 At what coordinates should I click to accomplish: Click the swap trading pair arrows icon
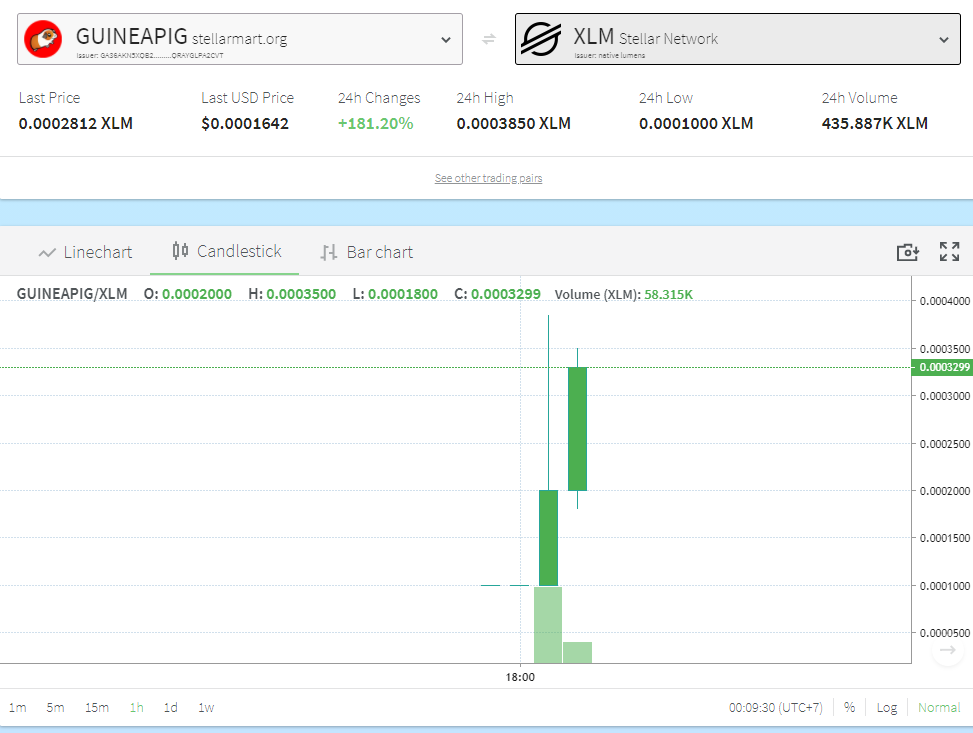pyautogui.click(x=489, y=39)
